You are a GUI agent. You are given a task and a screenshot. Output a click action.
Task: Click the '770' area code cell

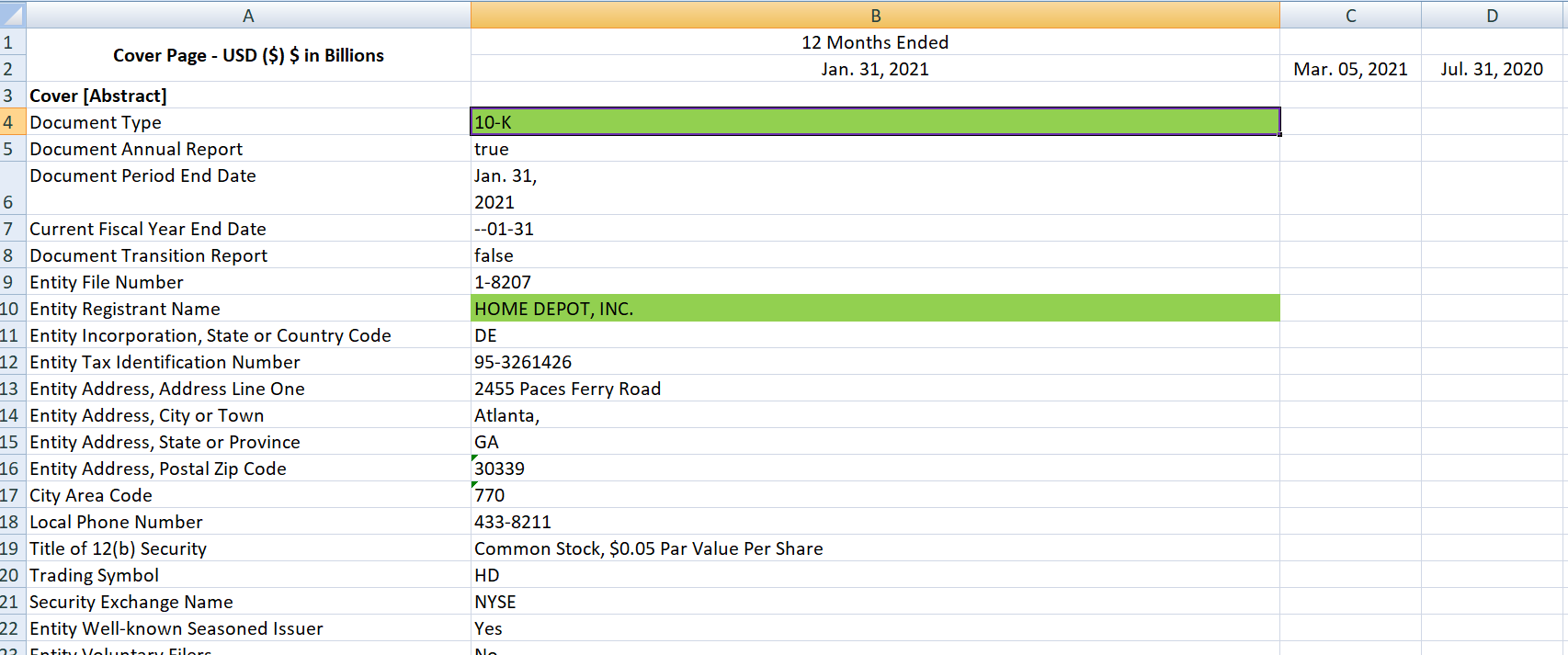pyautogui.click(x=875, y=495)
